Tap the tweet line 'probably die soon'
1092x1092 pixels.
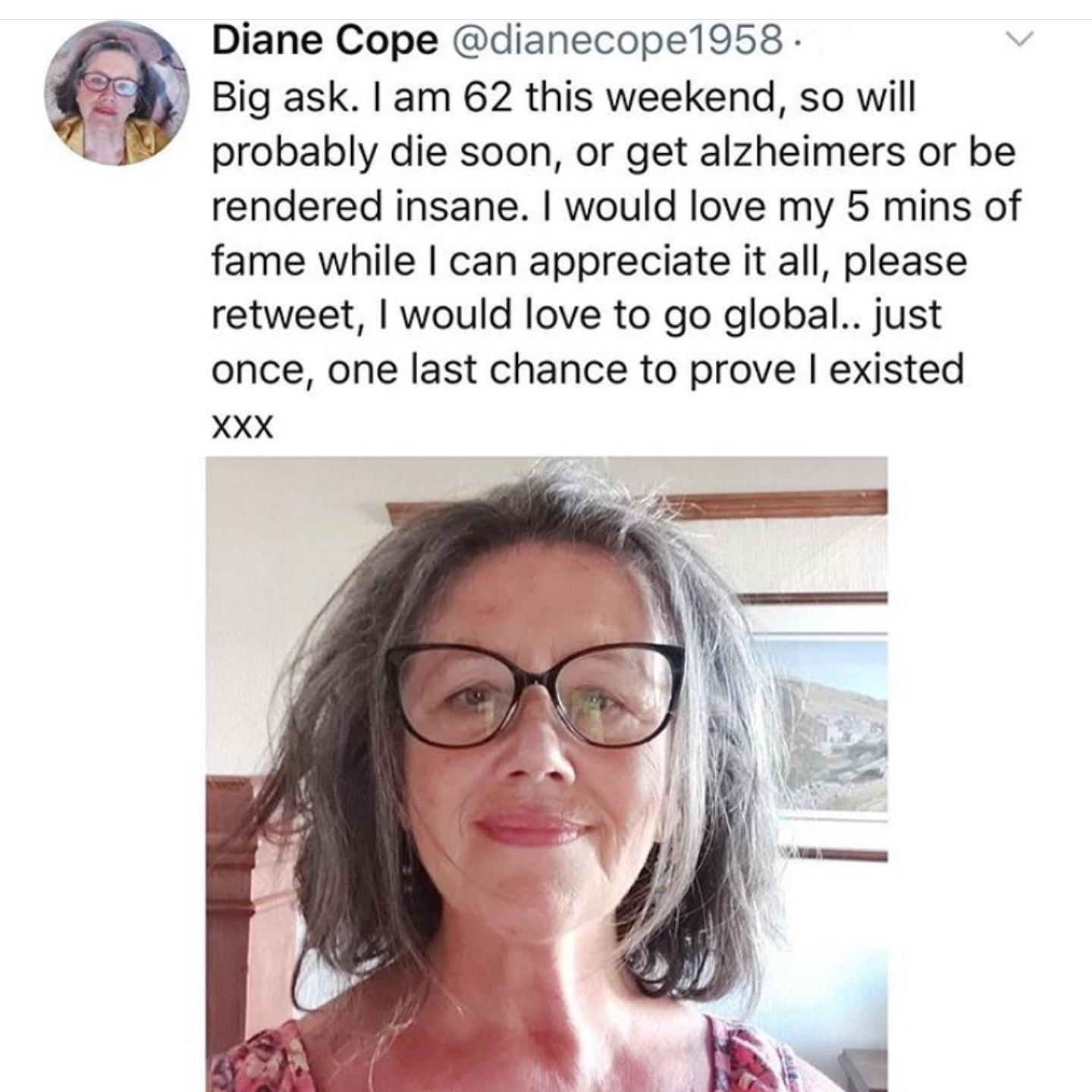613,153
